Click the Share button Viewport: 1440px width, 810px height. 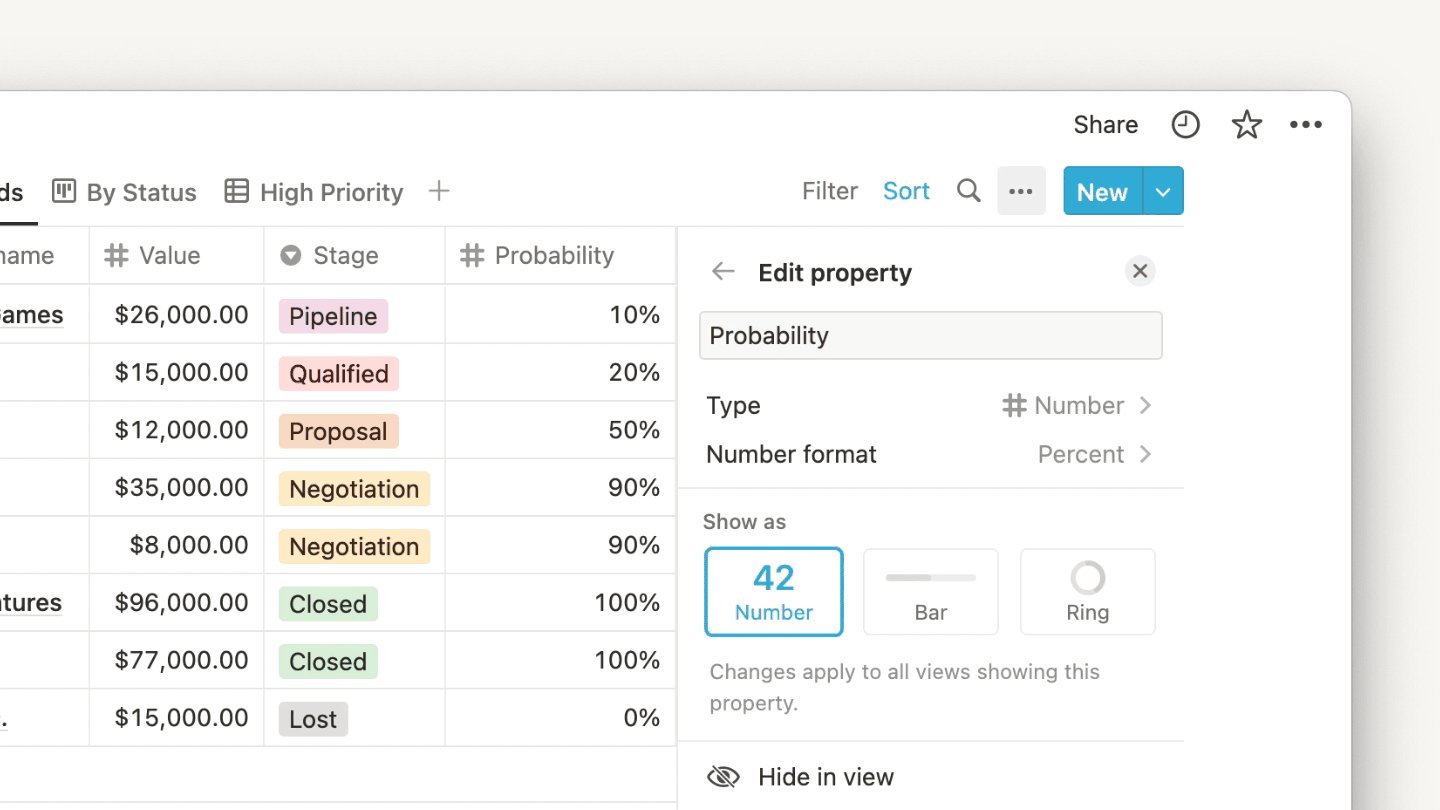(1105, 125)
